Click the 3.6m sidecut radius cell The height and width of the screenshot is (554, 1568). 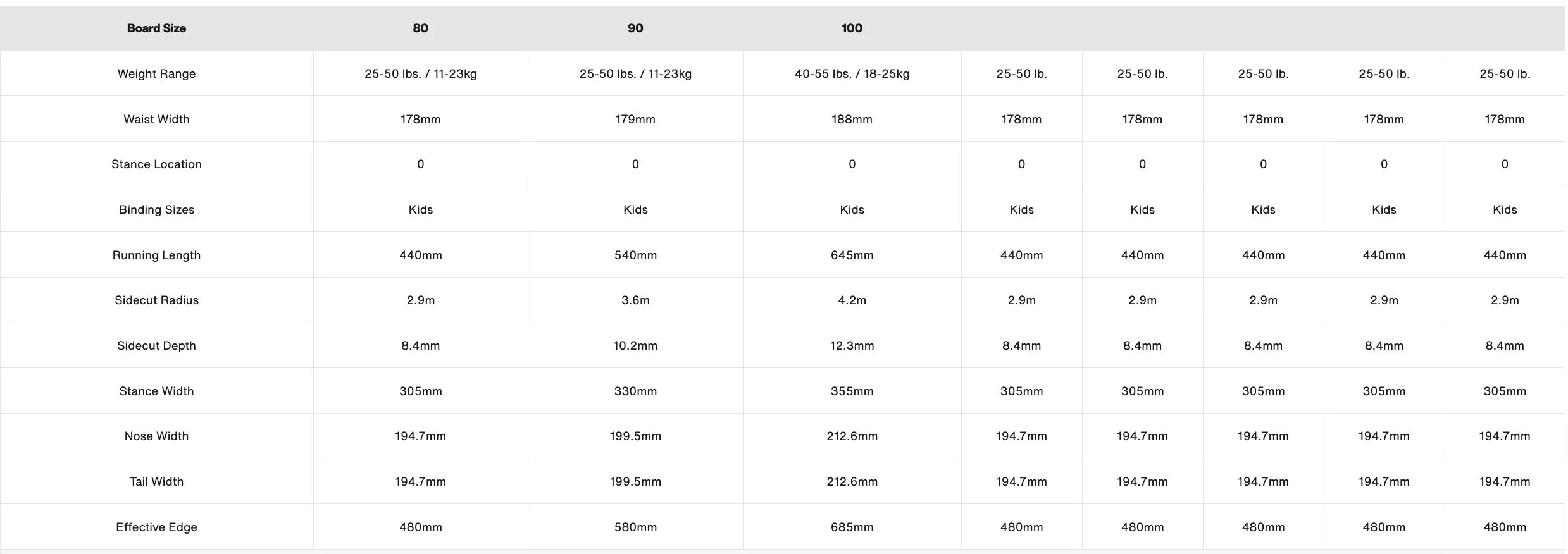tap(635, 300)
